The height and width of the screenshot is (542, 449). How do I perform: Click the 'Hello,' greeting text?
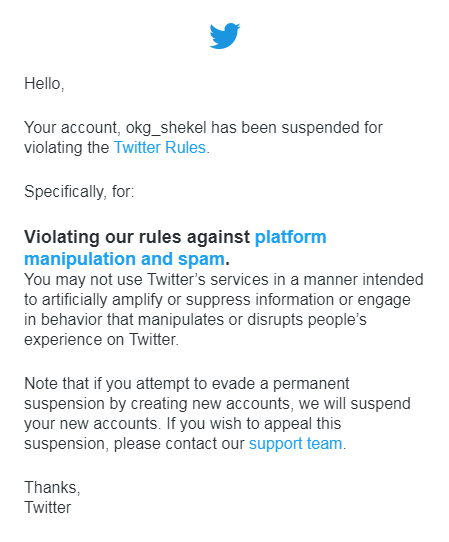pos(44,84)
